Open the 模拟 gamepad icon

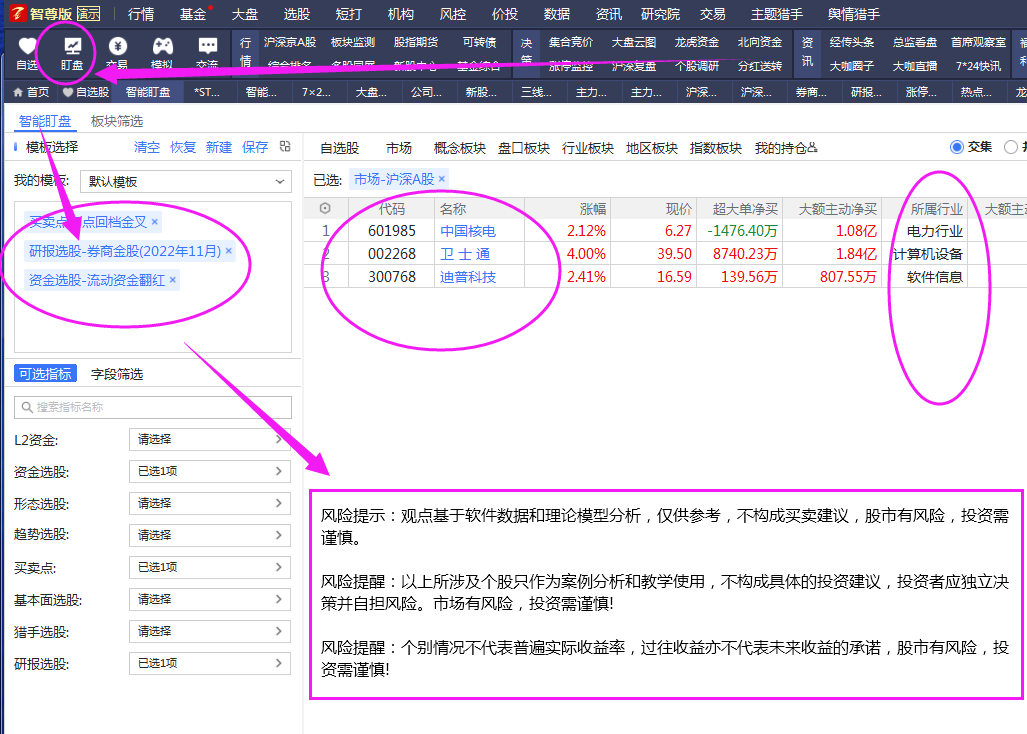pyautogui.click(x=161, y=46)
